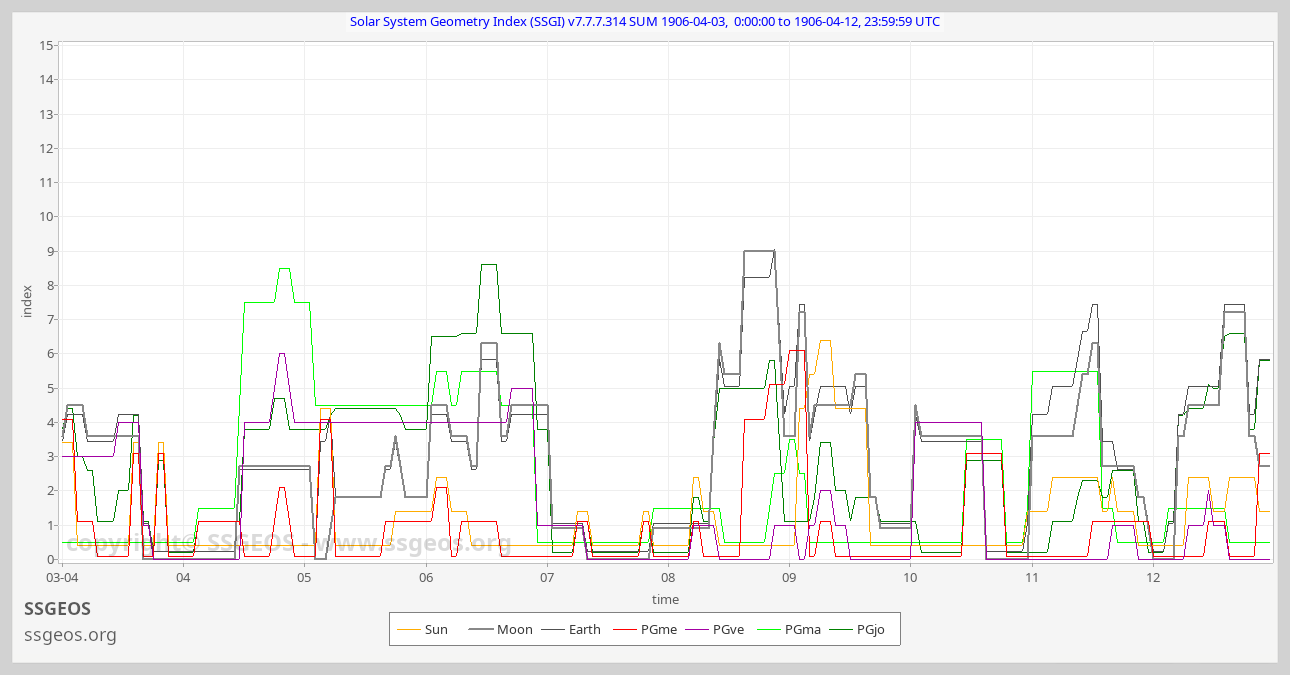Click the 08 date tick on x-axis
The image size is (1290, 675).
click(x=668, y=577)
